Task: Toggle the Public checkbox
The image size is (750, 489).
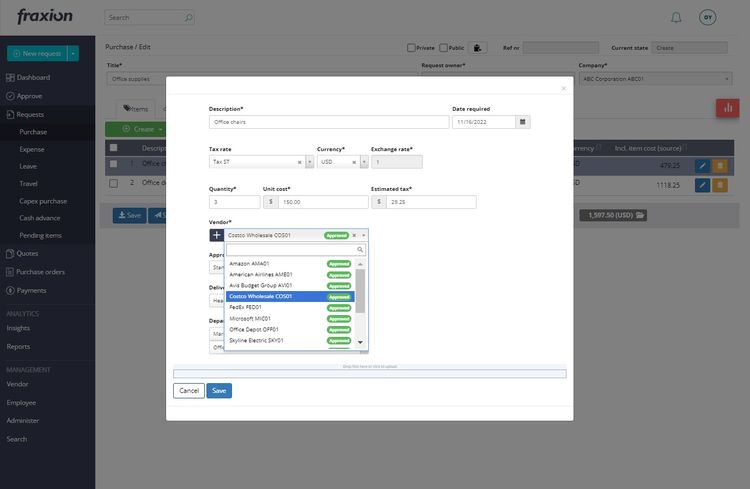Action: tap(443, 48)
